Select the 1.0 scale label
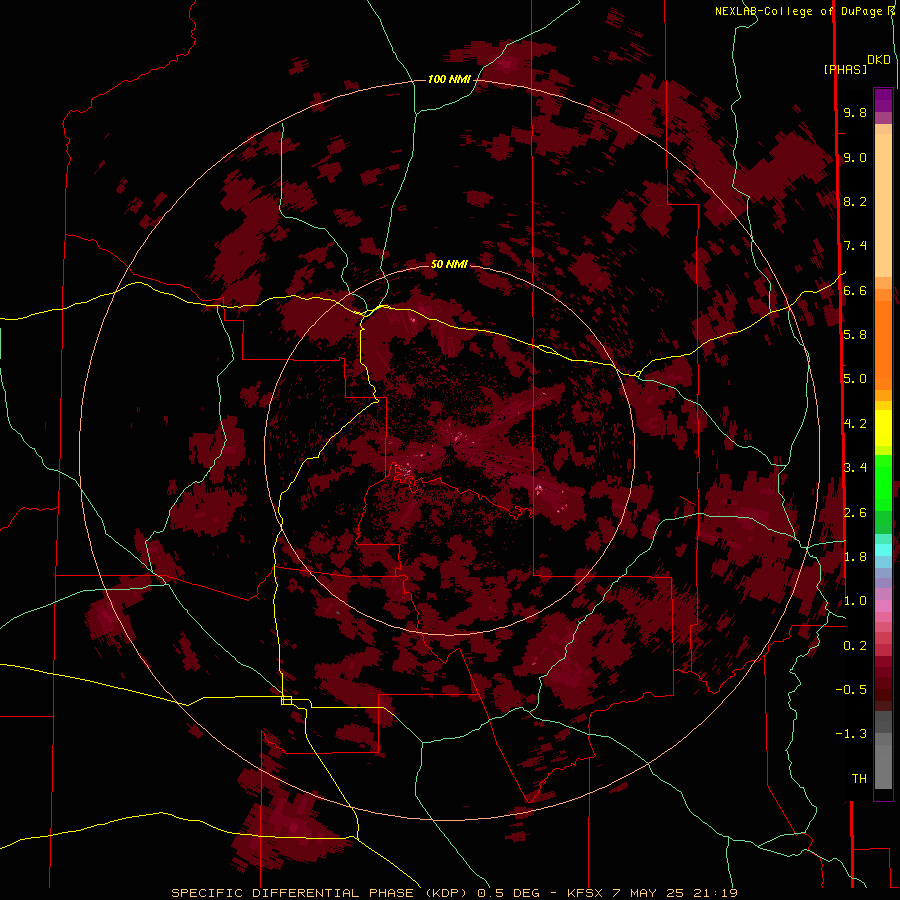The width and height of the screenshot is (900, 900). 855,601
